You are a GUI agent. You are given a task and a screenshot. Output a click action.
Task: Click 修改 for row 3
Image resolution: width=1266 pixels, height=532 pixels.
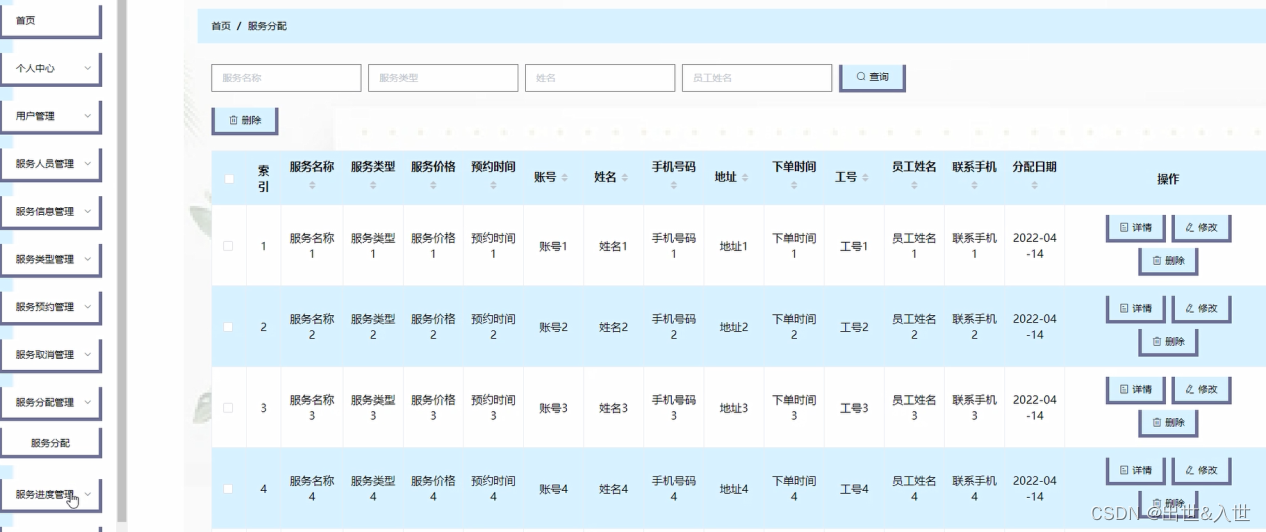pyautogui.click(x=1201, y=389)
